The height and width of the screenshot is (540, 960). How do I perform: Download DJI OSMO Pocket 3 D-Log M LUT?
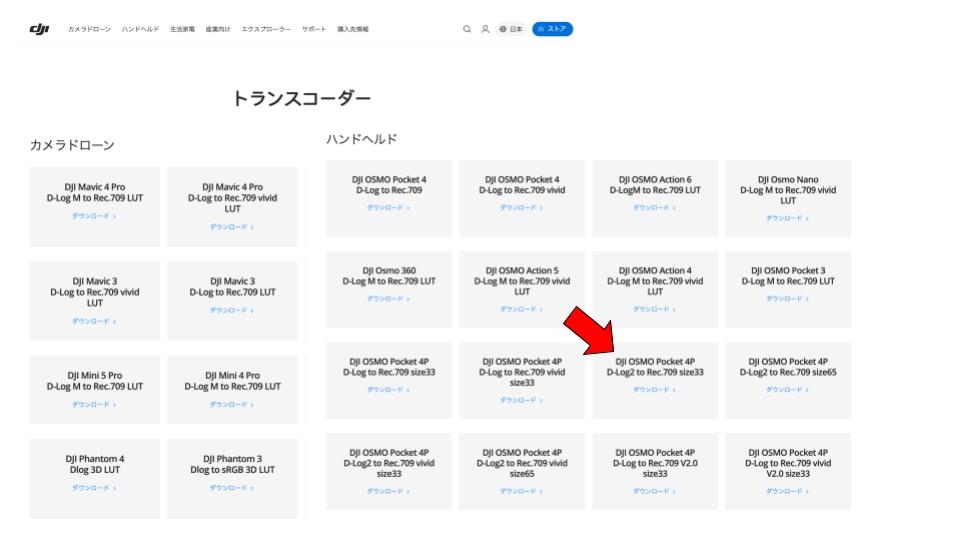[787, 299]
